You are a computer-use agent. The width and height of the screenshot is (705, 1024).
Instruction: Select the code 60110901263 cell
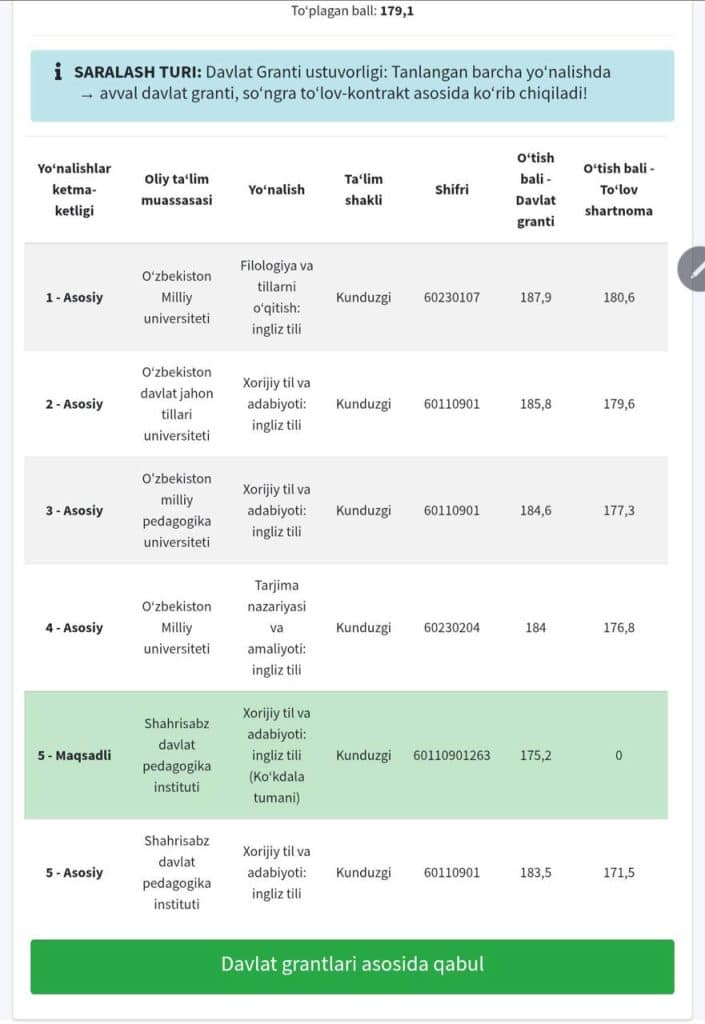(451, 755)
